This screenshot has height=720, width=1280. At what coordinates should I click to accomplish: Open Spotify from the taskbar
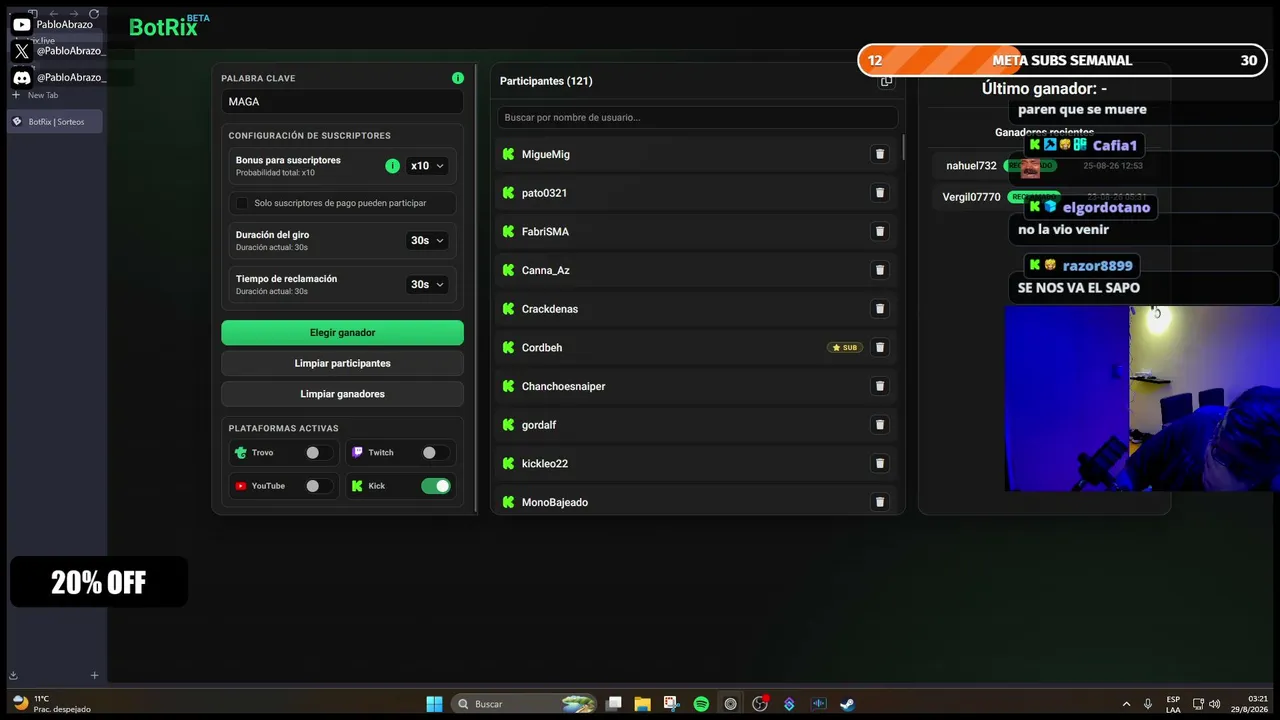[x=701, y=704]
